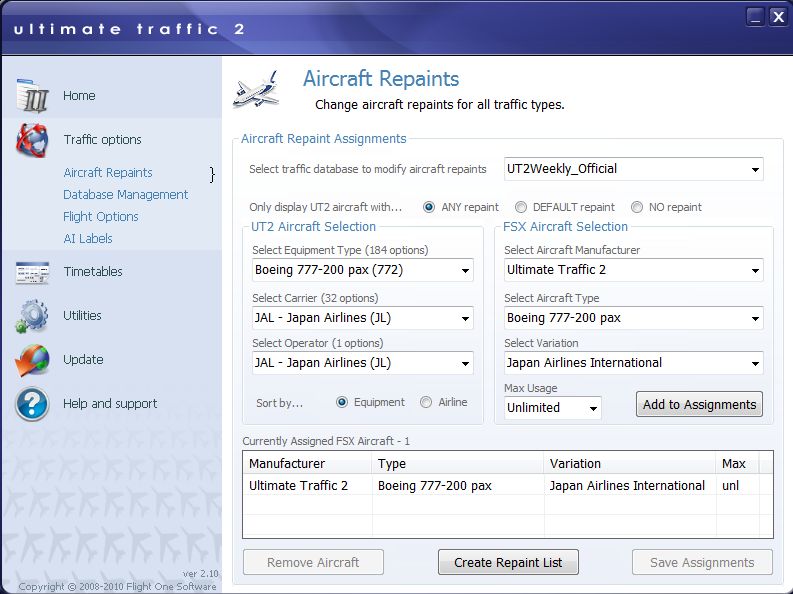The image size is (793, 594).
Task: Click the Update arrow globe icon
Action: coord(32,360)
